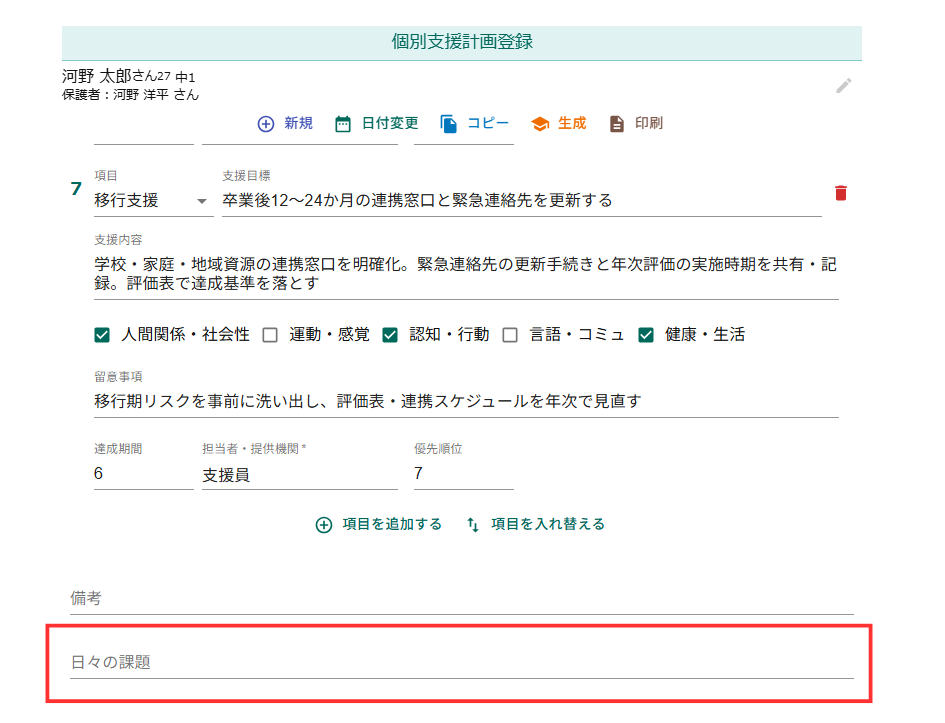Click the コピー copy icon
945x723 pixels.
449,124
